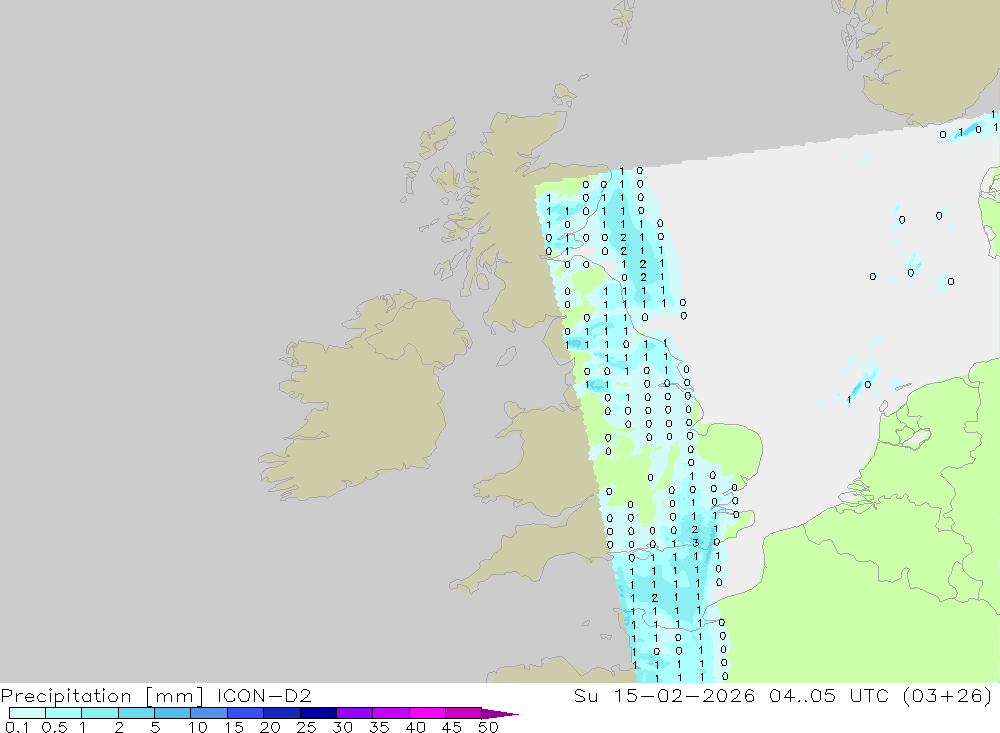Click the '04..05 UTC' time label
The image size is (1000, 733).
[x=829, y=695]
